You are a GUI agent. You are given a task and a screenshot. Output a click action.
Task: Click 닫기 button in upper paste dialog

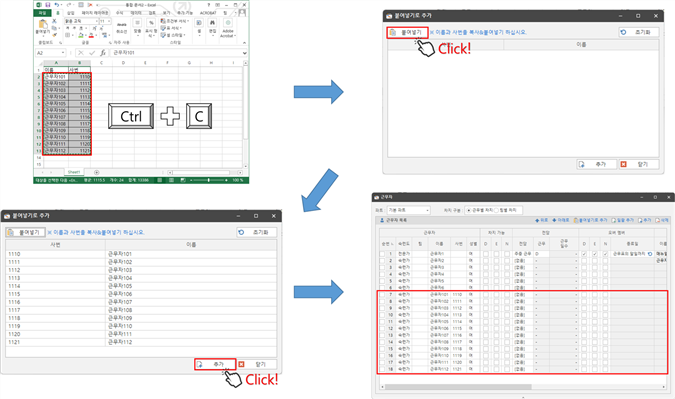pos(639,164)
